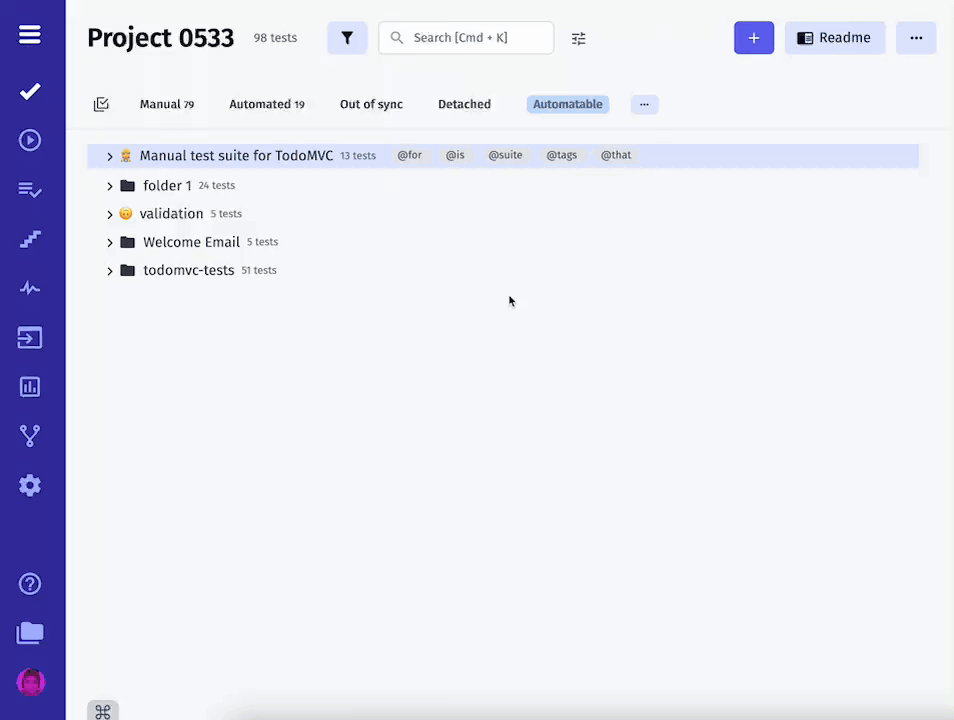This screenshot has width=954, height=720.
Task: Select the validation suite name
Action: point(172,214)
